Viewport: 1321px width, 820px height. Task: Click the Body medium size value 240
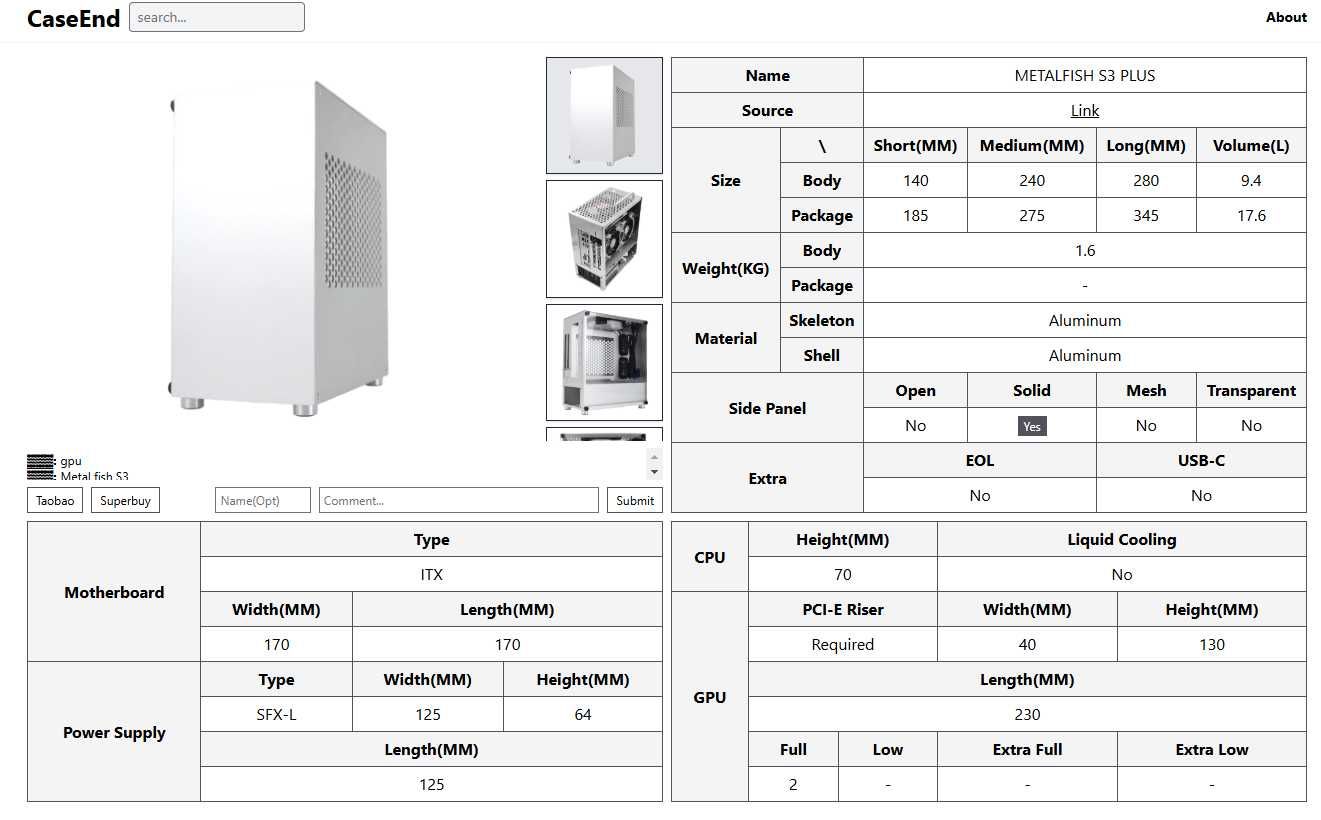[1032, 180]
